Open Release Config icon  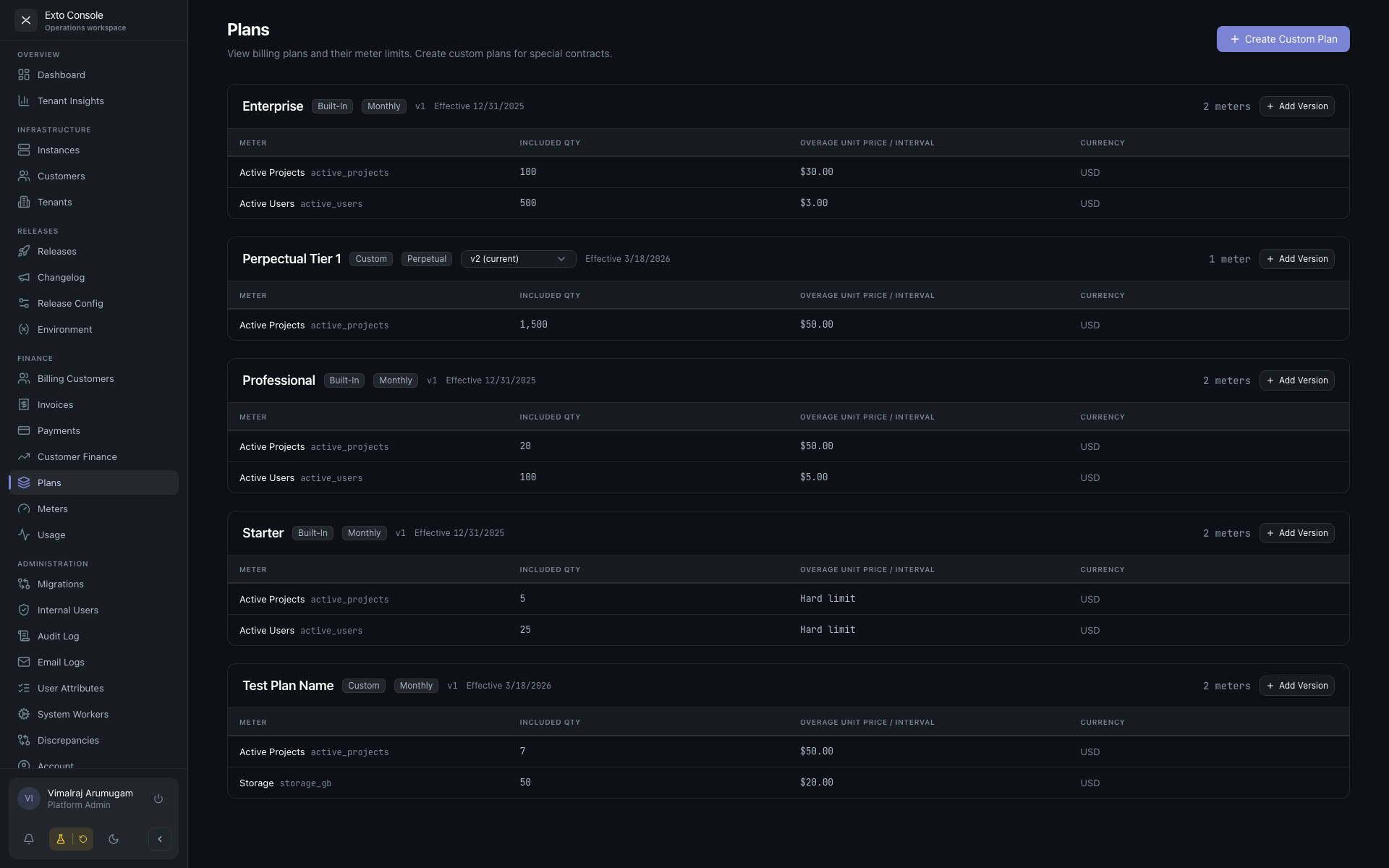click(24, 303)
